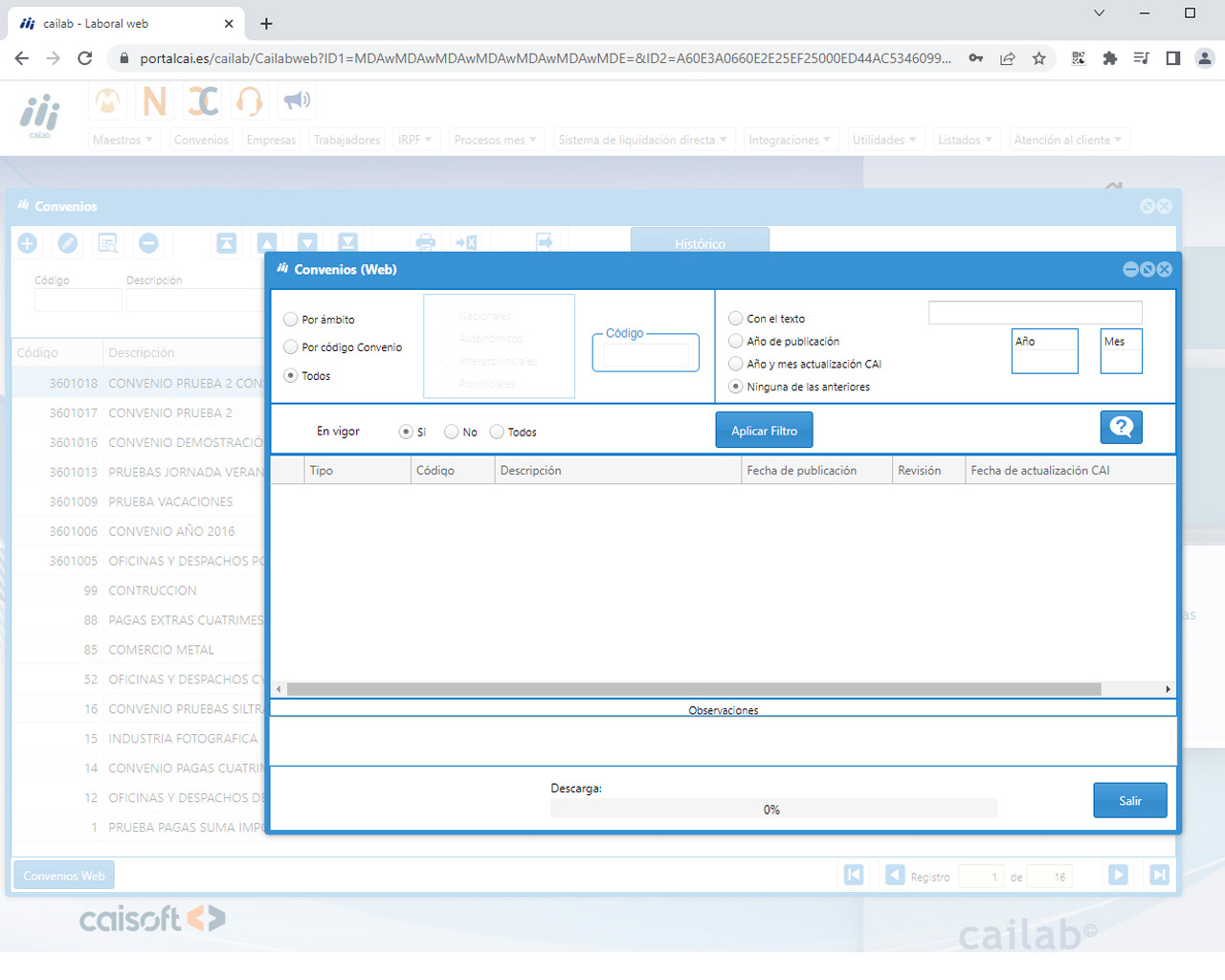Select the 'Con el texto' radio option
This screenshot has width=1225, height=980.
[x=736, y=319]
